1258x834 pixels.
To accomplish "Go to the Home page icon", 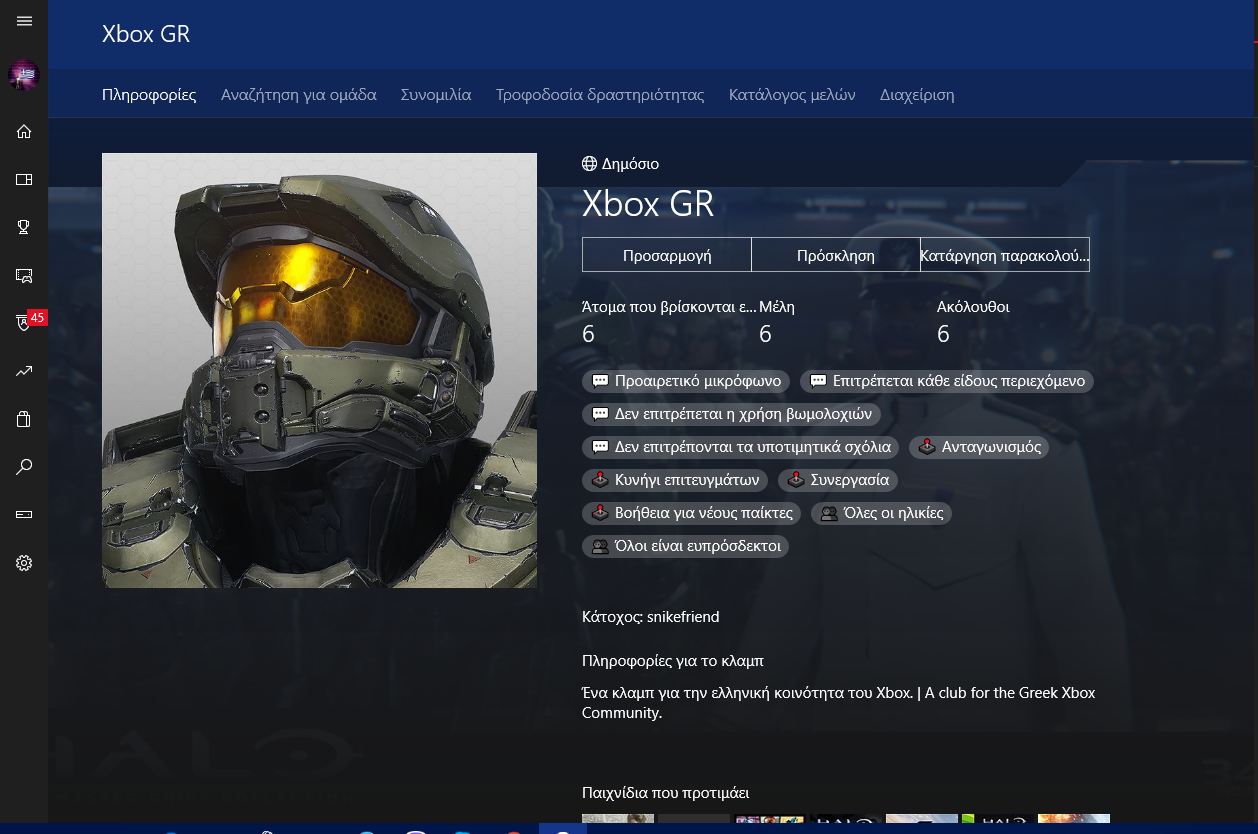I will (24, 132).
